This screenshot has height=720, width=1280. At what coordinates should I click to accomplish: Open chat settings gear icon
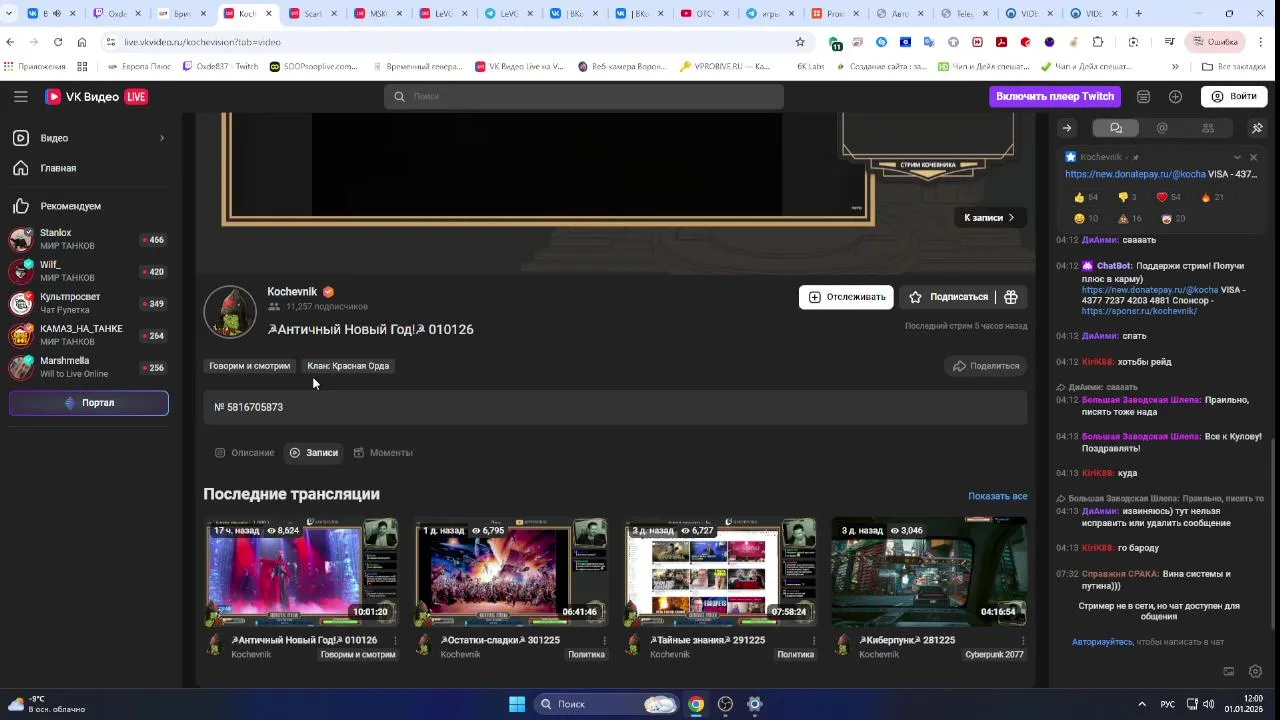point(1256,672)
